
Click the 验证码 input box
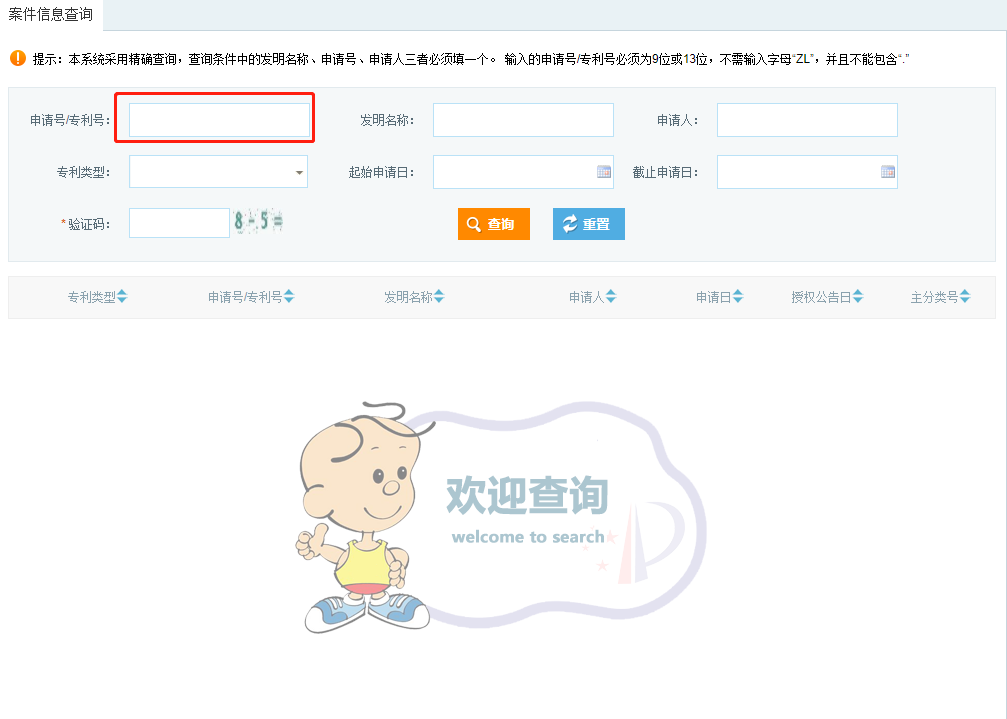pyautogui.click(x=179, y=223)
